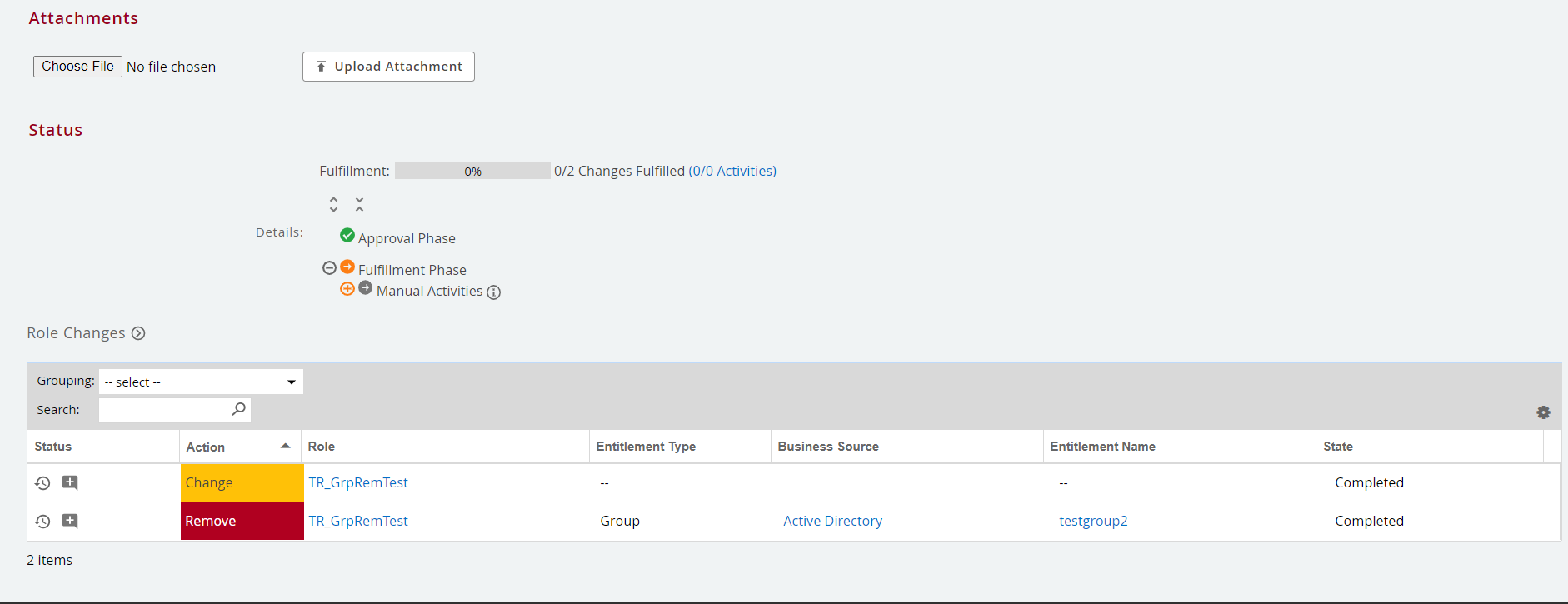Open the testgroup2 entitlement link
This screenshot has width=1568, height=604.
1093,521
